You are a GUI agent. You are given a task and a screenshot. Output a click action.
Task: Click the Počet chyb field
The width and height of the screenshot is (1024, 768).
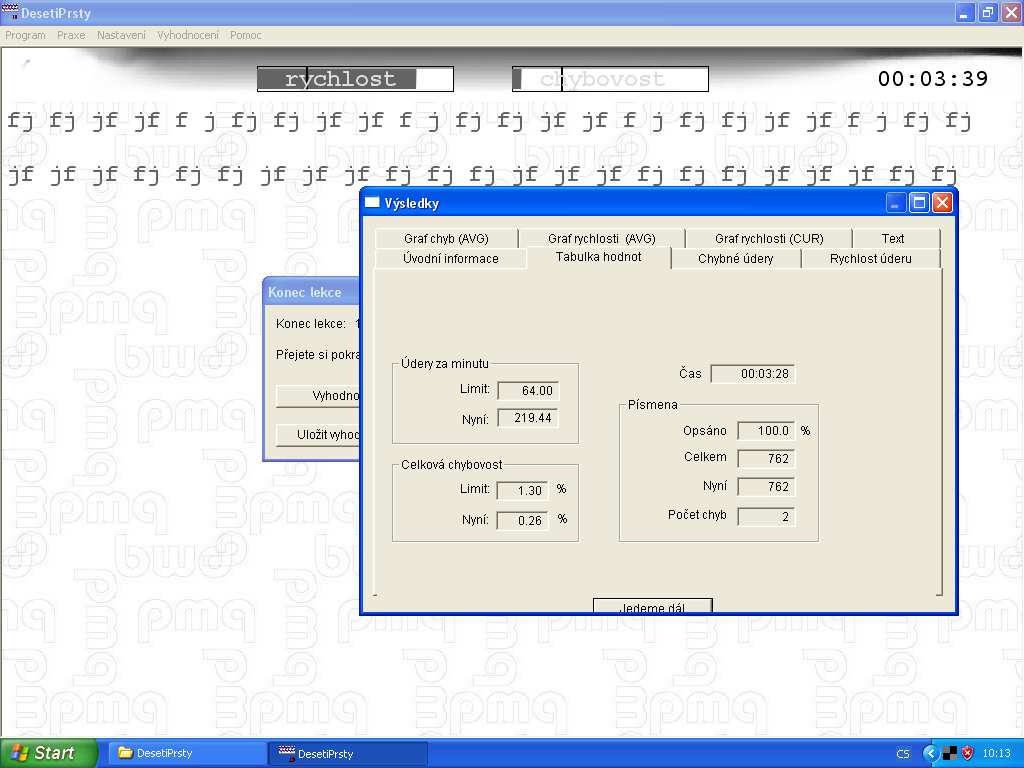coord(766,517)
